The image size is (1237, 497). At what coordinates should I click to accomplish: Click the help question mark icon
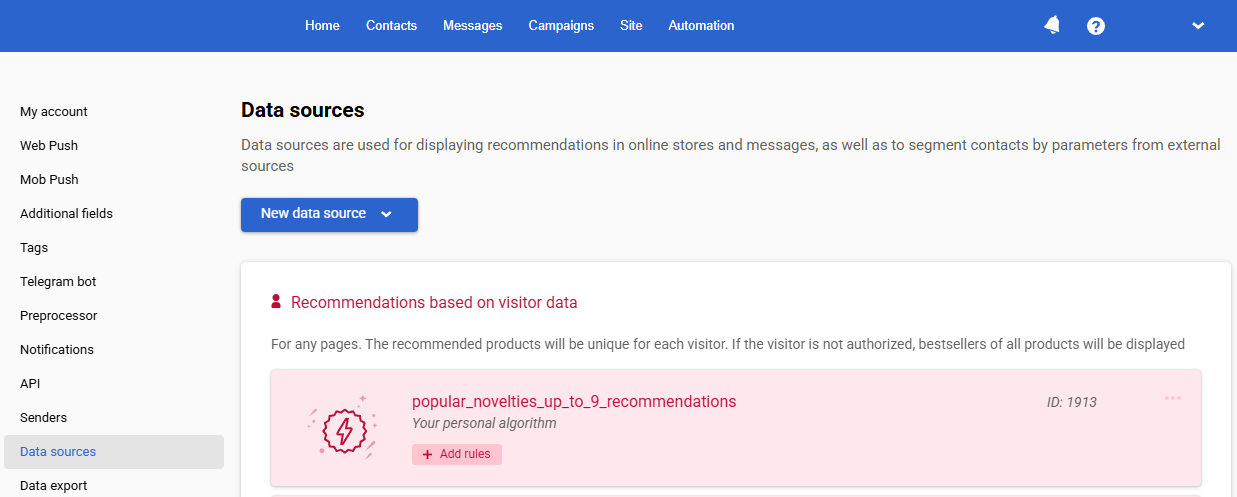click(1096, 26)
